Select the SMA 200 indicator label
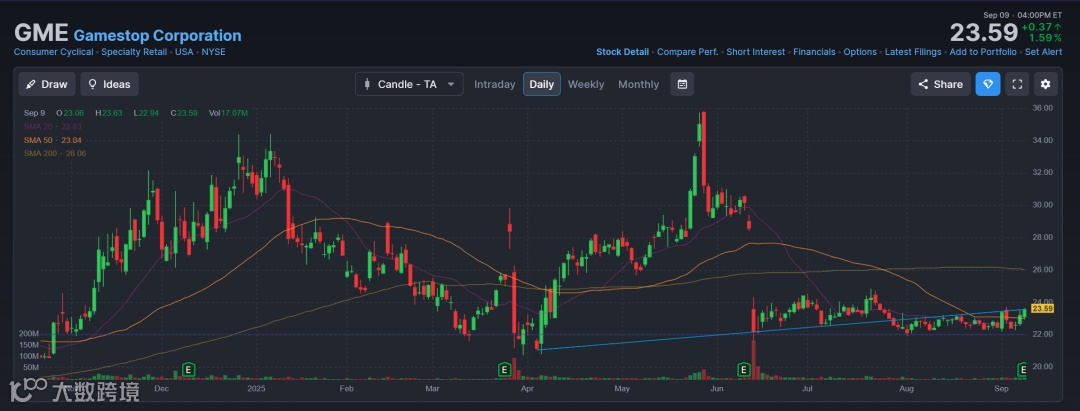This screenshot has height=411, width=1080. tap(55, 153)
